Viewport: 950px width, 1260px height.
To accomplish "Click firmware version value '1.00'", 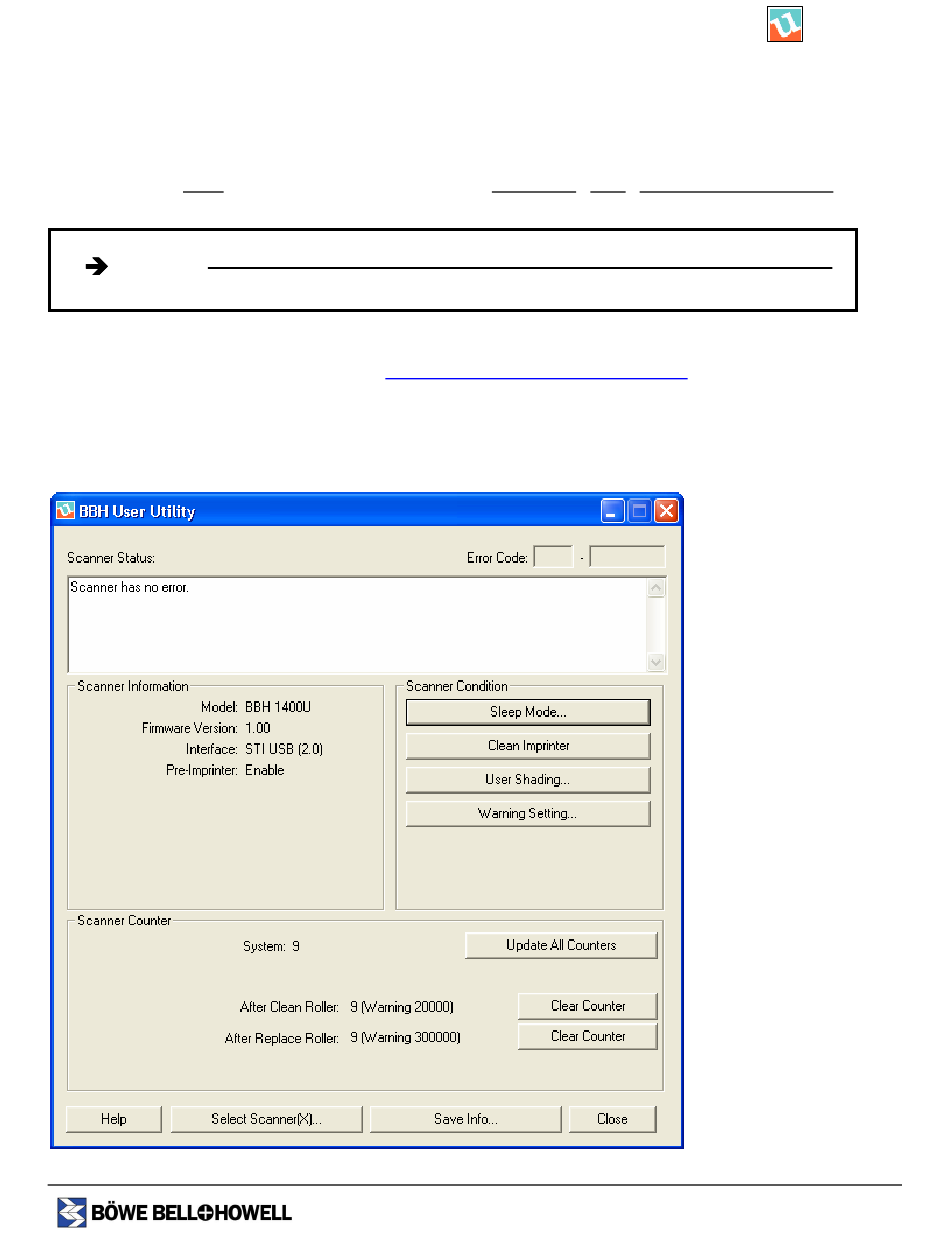I will (x=258, y=728).
